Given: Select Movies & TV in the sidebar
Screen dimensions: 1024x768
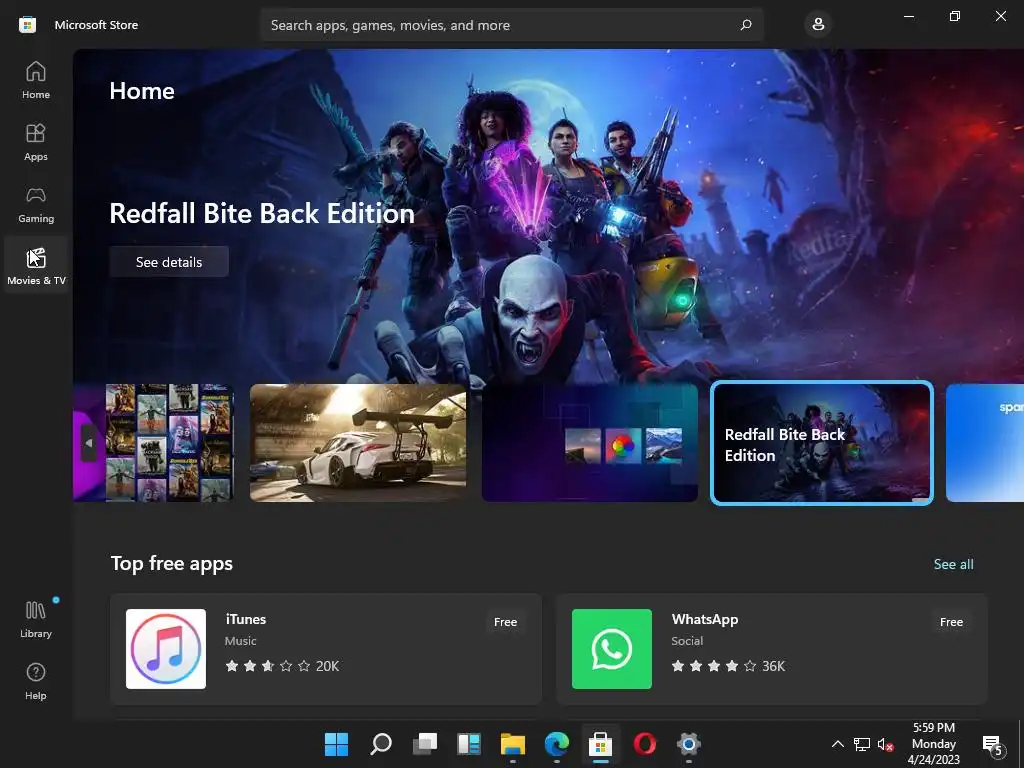Looking at the screenshot, I should pos(36,266).
